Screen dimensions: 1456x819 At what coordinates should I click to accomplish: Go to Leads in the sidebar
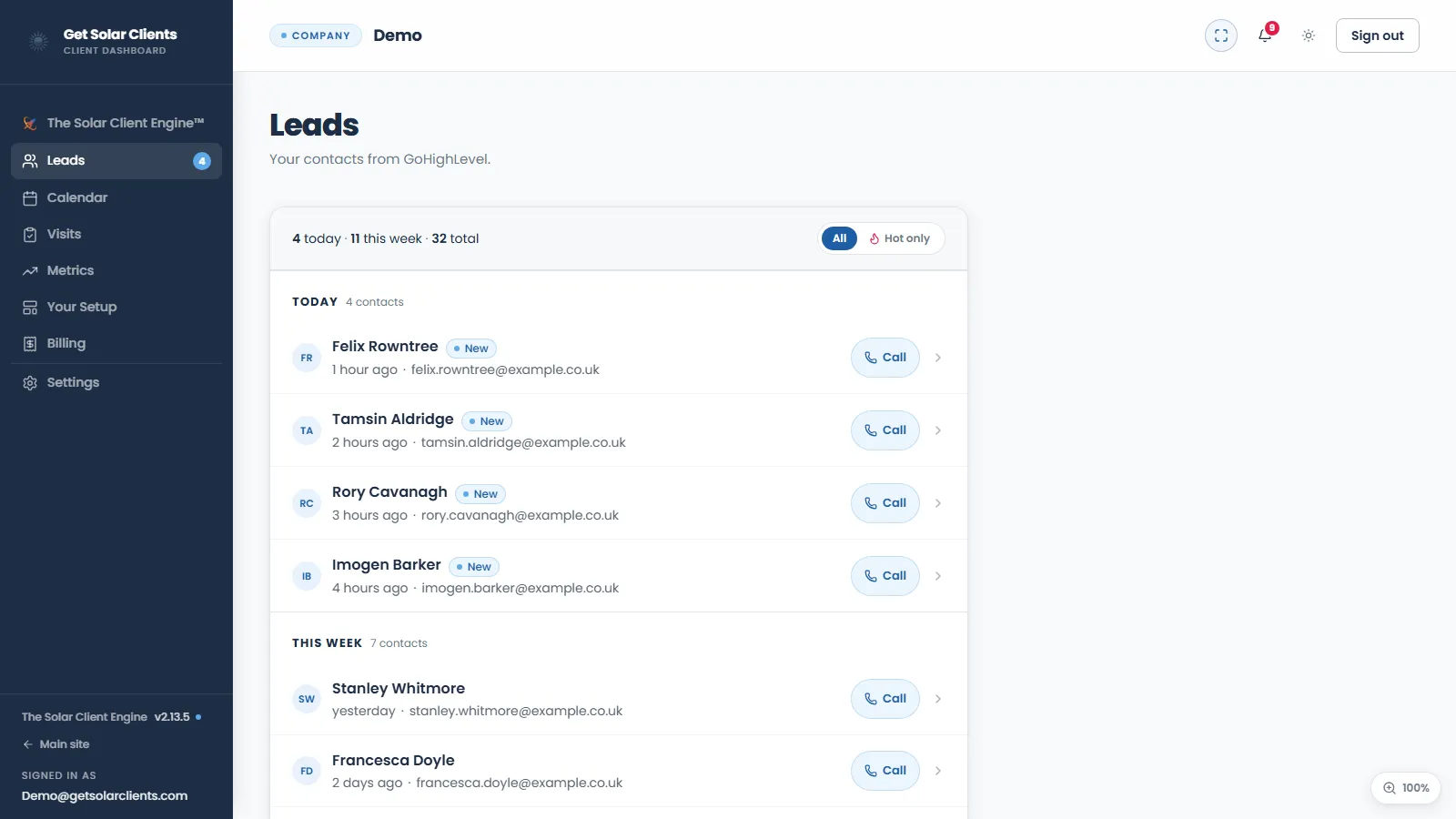tap(116, 160)
